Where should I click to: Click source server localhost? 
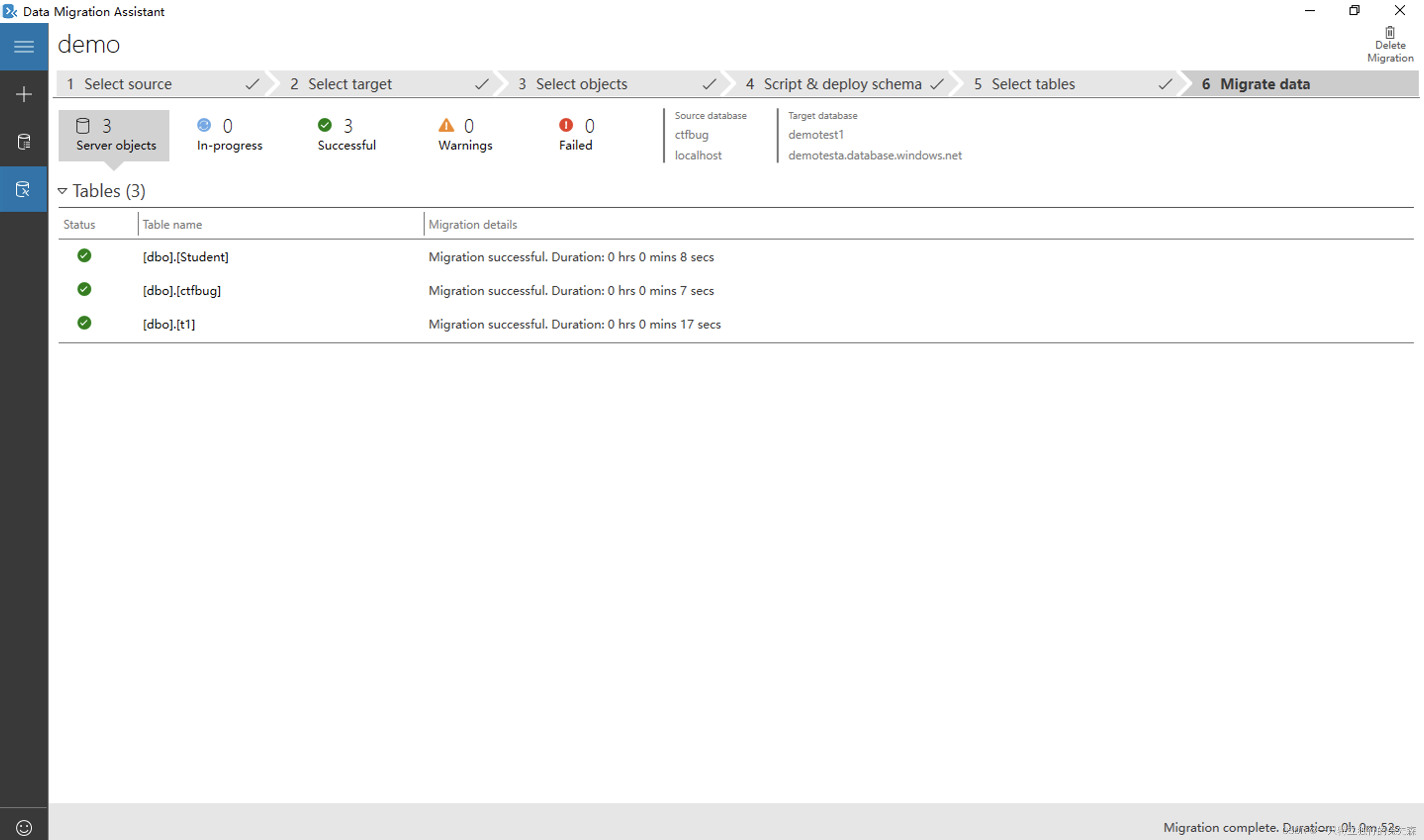point(698,155)
